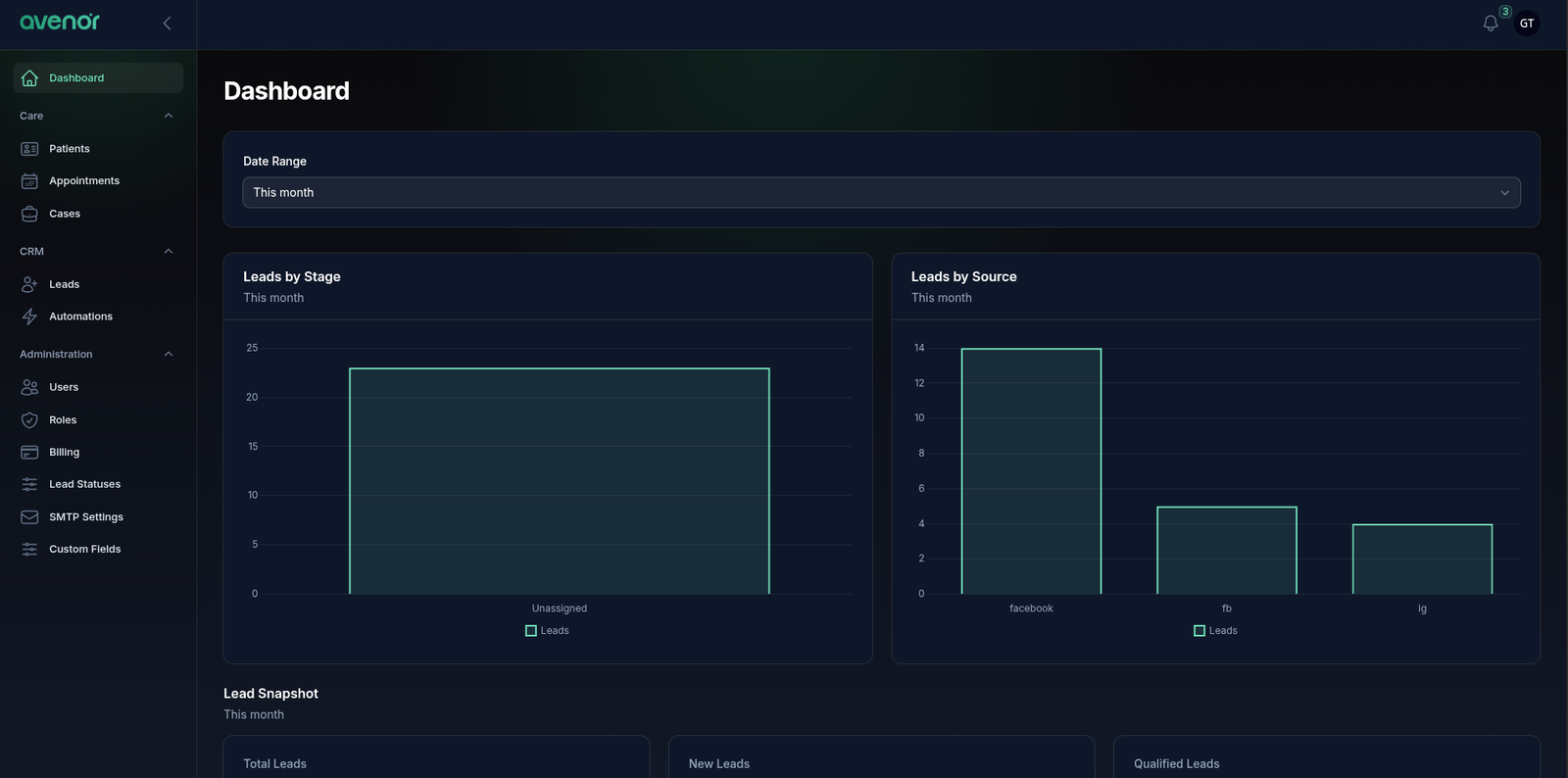Collapse the CRM section chevron
Screen dimensions: 1568x778
pos(169,251)
